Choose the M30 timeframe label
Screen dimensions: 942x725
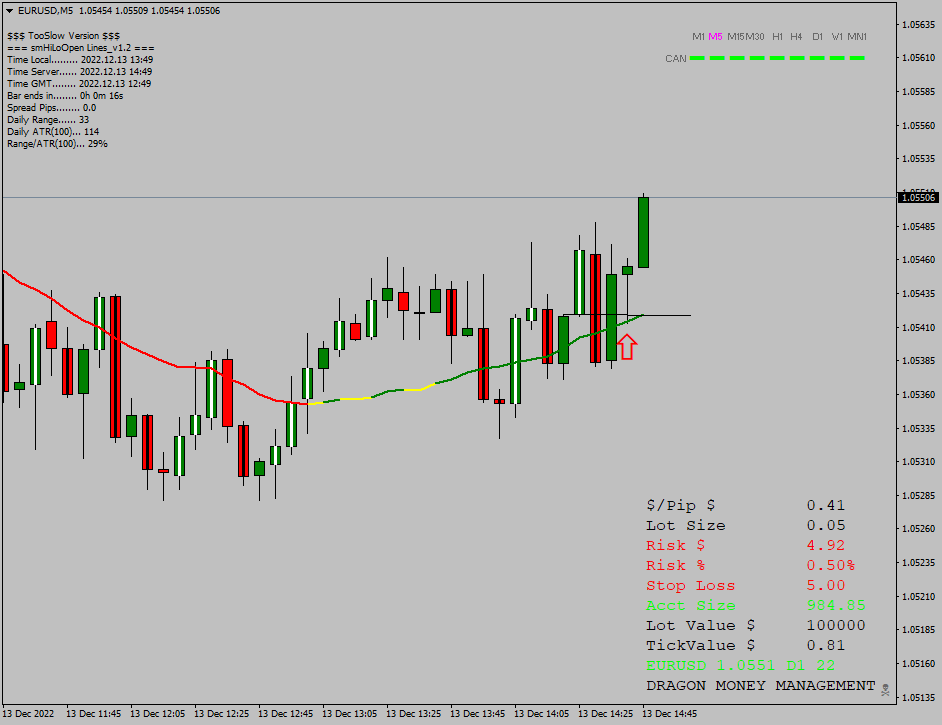pos(755,37)
